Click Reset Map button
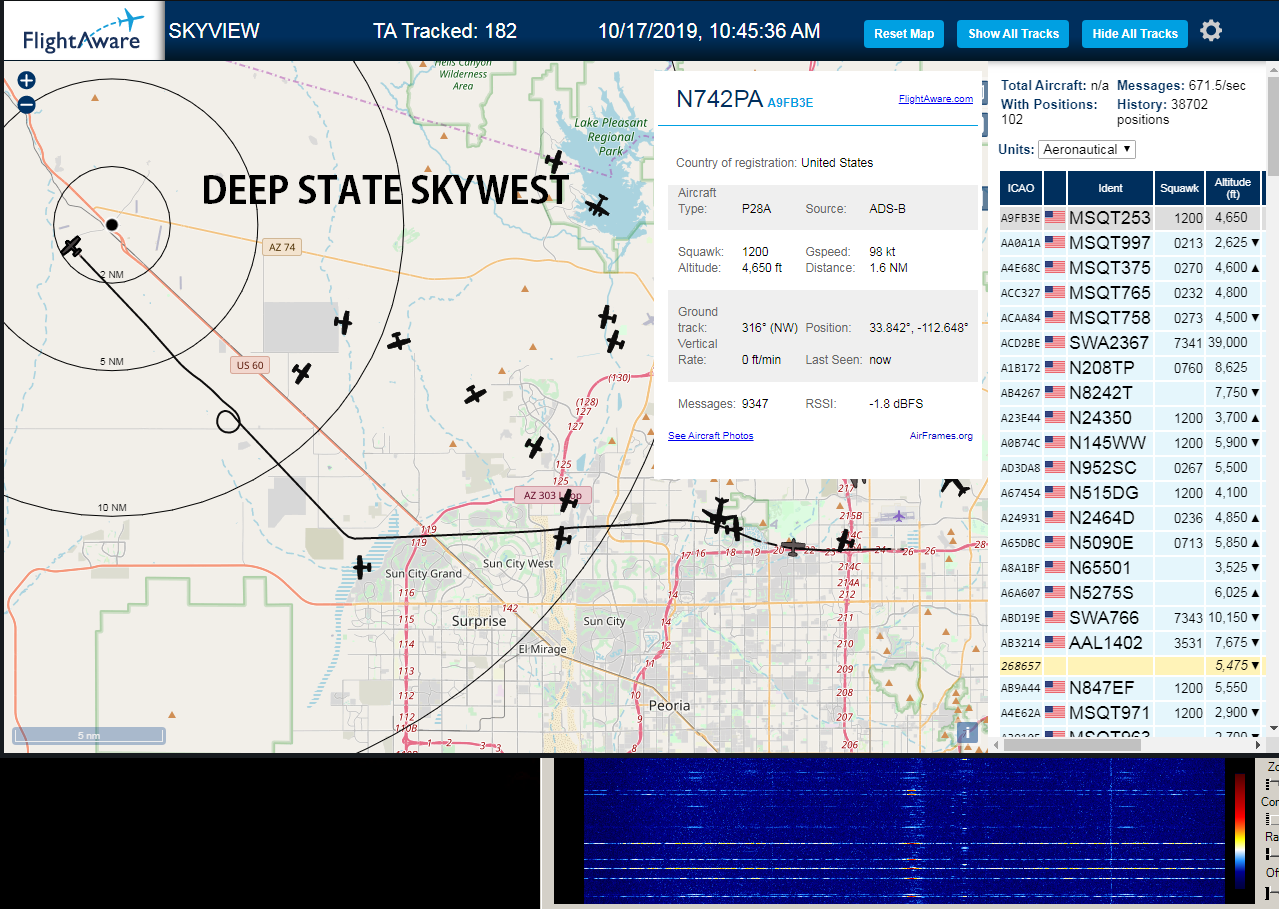Viewport: 1279px width, 909px height. pos(904,34)
